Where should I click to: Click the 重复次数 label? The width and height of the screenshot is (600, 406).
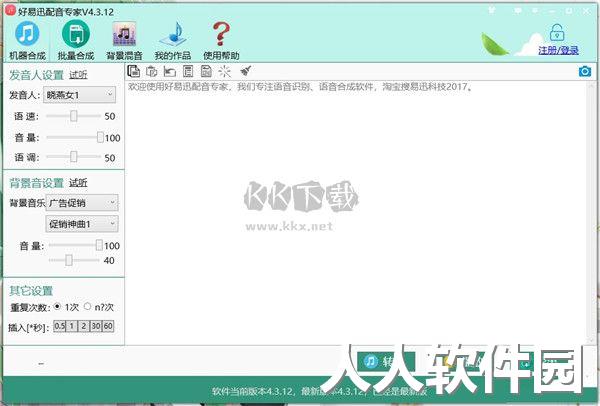tap(30, 307)
